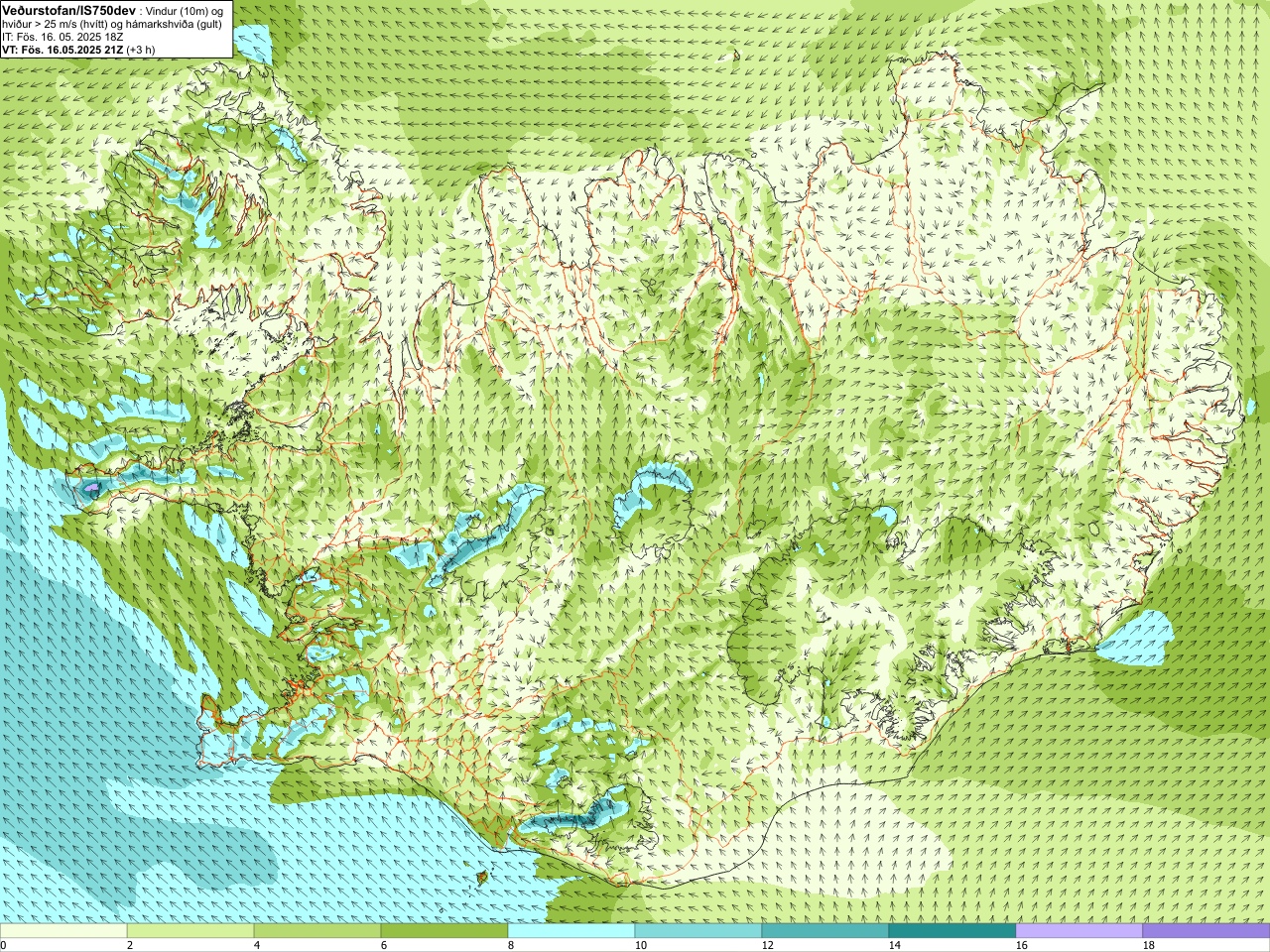Click the legend scale value '0'
The width and height of the screenshot is (1270, 952).
pyautogui.click(x=4, y=945)
